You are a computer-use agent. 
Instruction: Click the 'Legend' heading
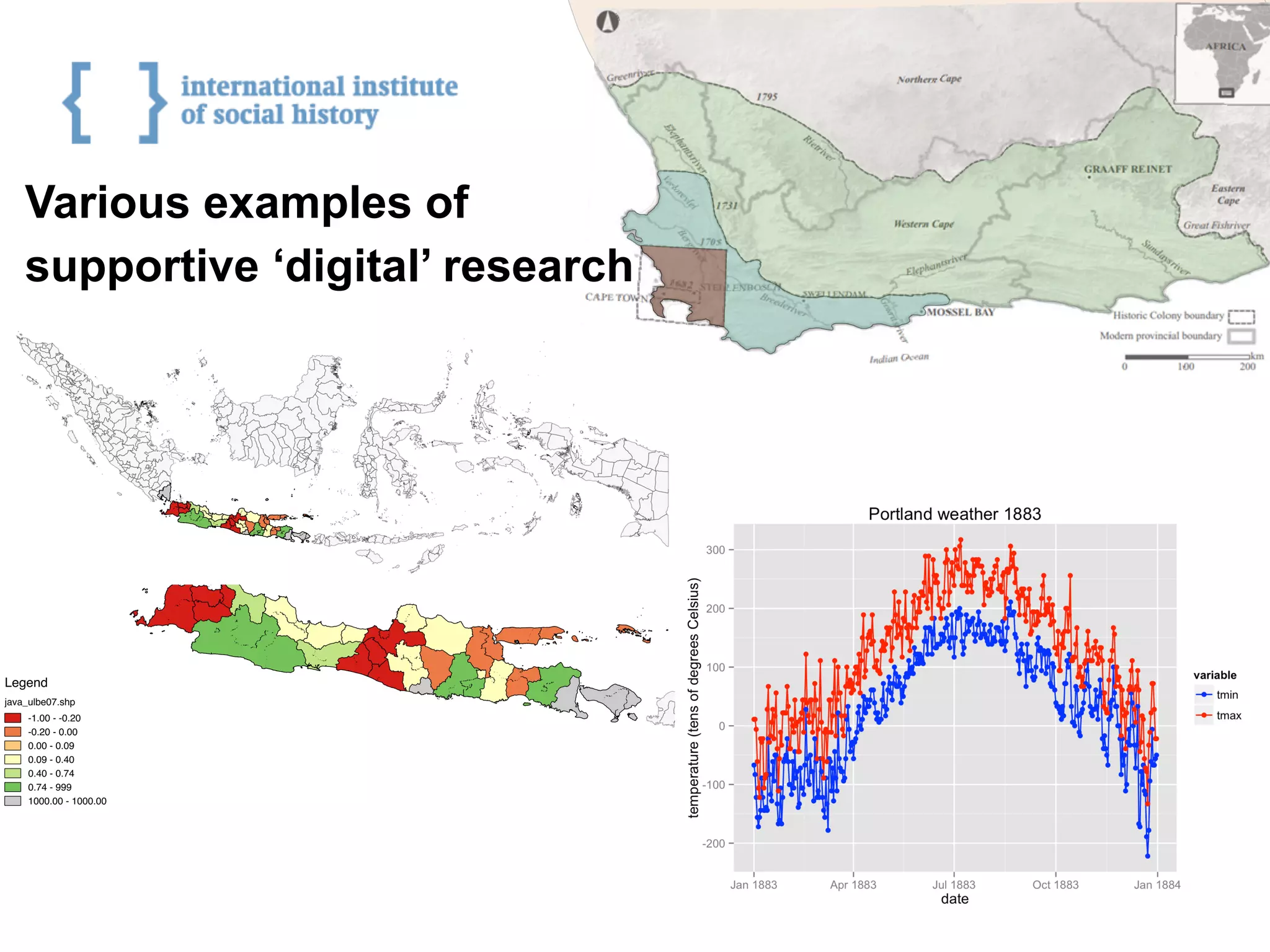(x=26, y=682)
